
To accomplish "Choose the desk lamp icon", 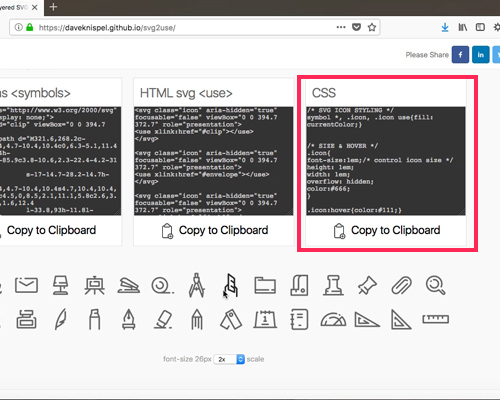I will point(60,285).
